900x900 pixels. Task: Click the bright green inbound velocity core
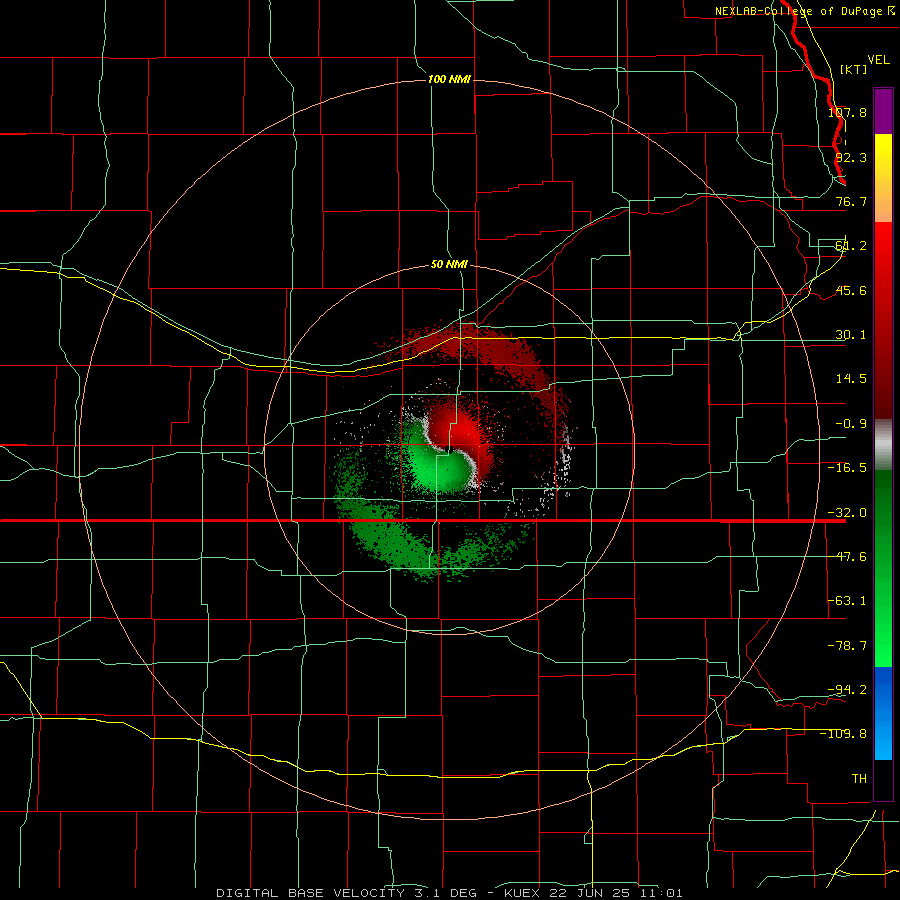443,466
